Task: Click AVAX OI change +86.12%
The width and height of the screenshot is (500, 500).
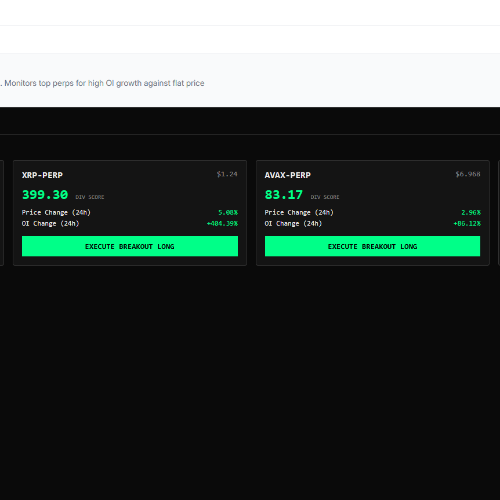Action: click(x=467, y=223)
